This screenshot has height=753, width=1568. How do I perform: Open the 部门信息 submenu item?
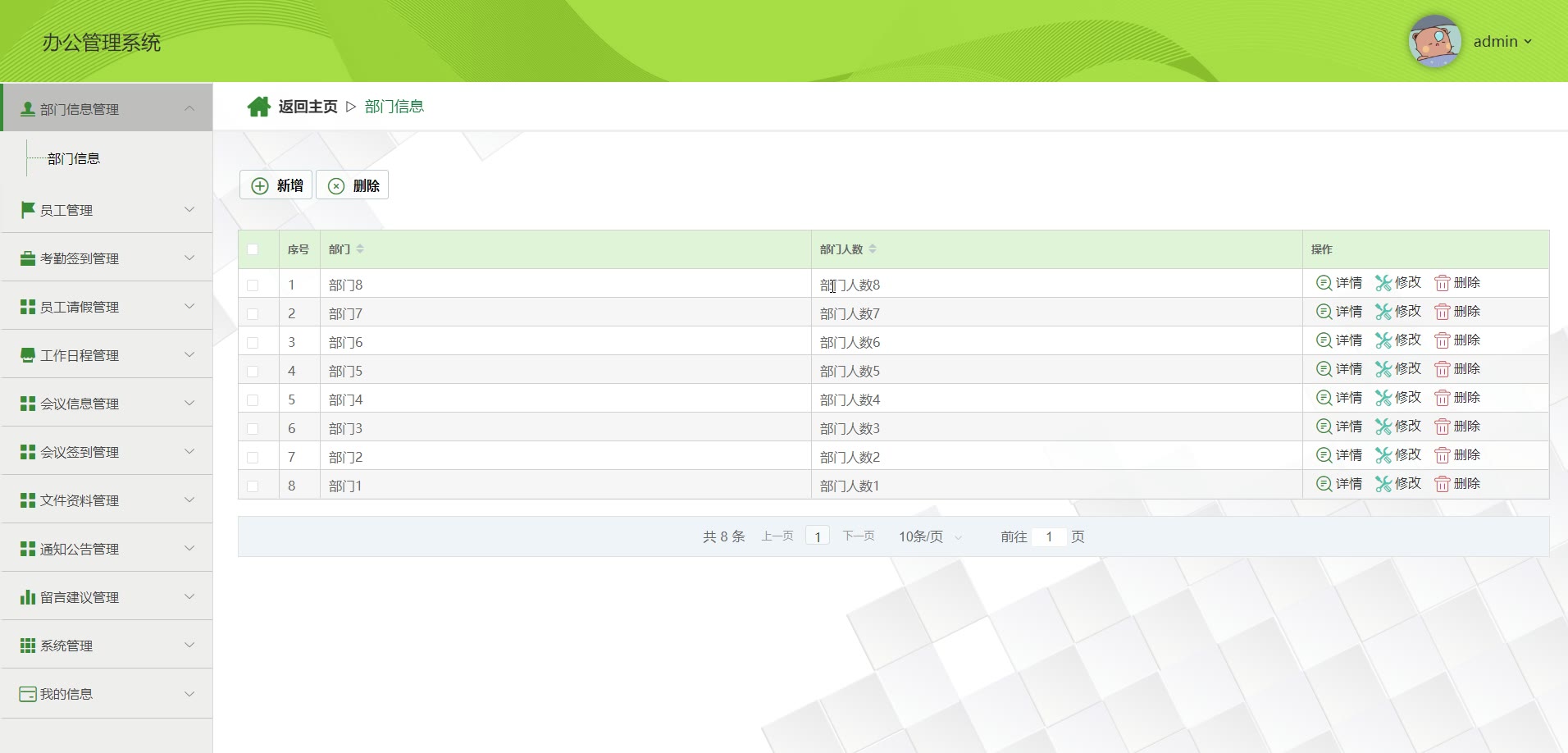click(74, 158)
